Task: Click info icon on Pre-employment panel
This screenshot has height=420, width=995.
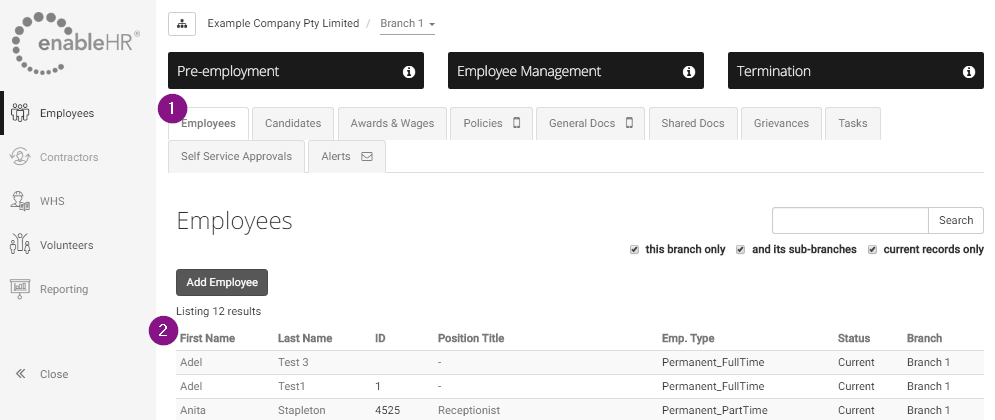Action: coord(408,72)
